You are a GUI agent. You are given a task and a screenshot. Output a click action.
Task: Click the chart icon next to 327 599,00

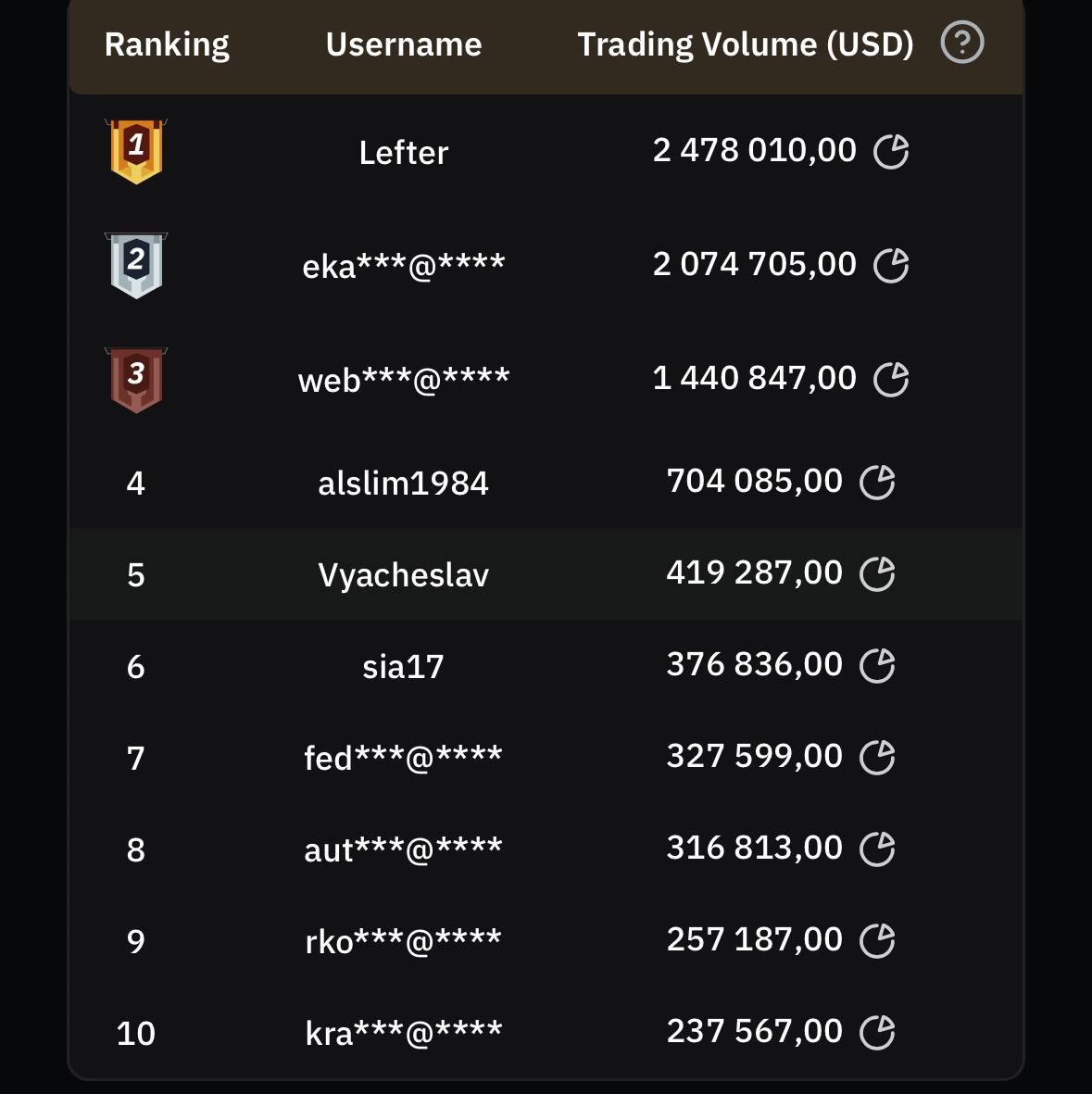coord(877,757)
